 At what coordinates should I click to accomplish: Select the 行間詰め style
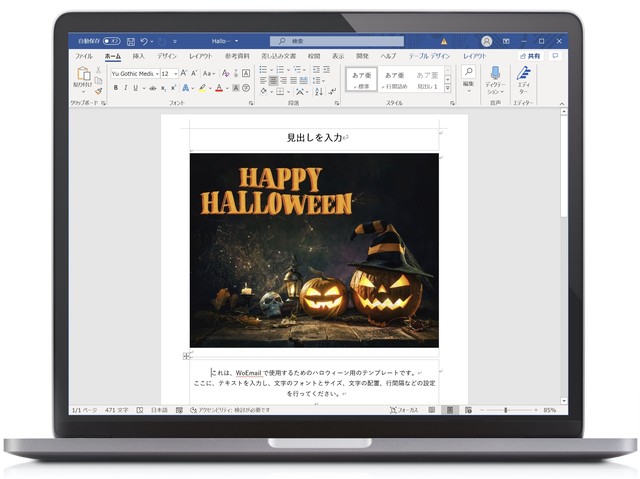coord(395,80)
